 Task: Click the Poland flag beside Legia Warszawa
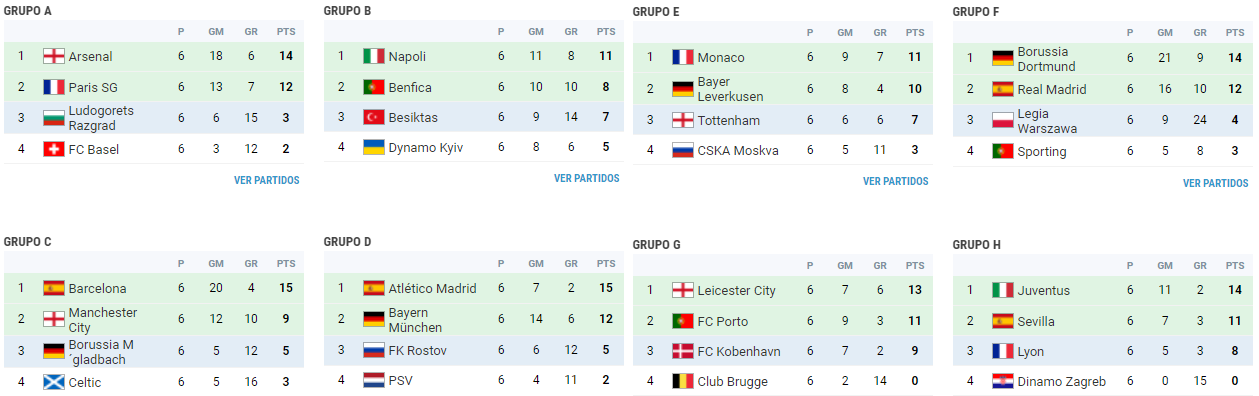(1003, 120)
